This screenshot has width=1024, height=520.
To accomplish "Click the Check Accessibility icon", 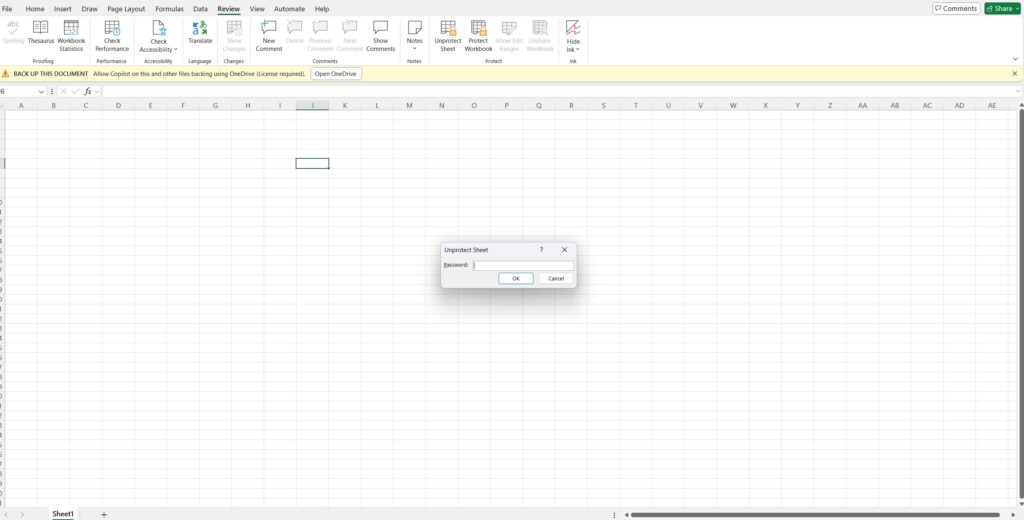I will click(x=159, y=28).
